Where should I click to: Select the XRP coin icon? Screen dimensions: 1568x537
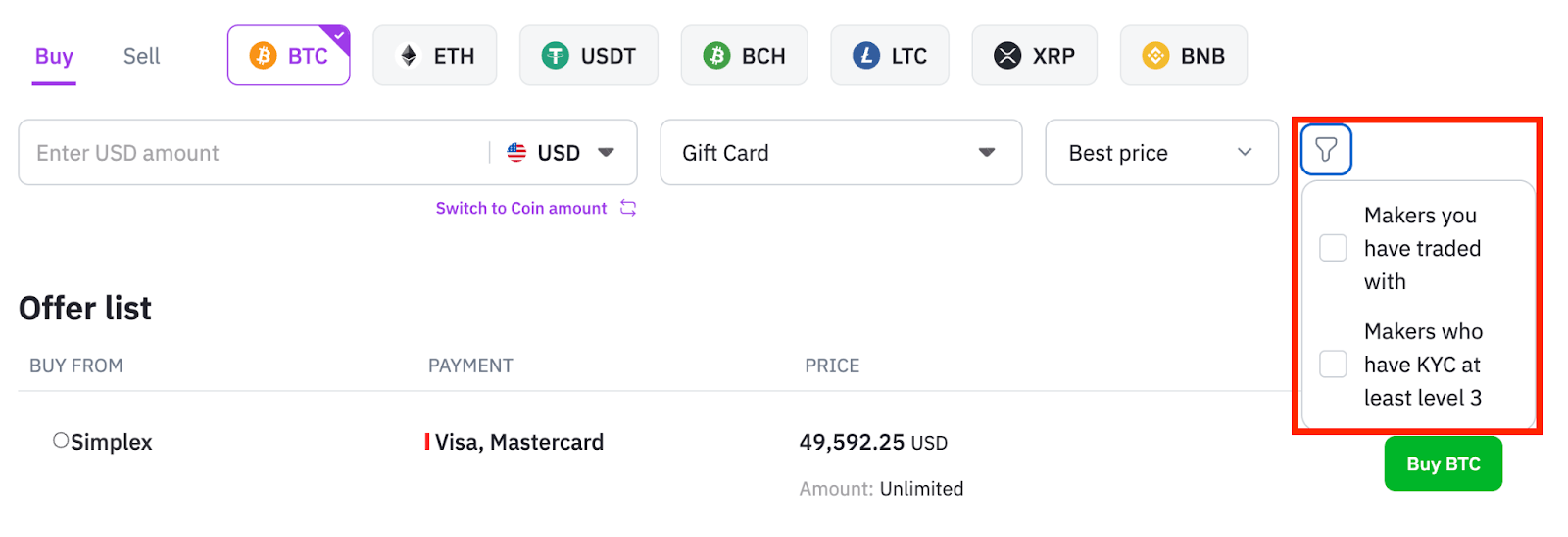[x=1007, y=56]
